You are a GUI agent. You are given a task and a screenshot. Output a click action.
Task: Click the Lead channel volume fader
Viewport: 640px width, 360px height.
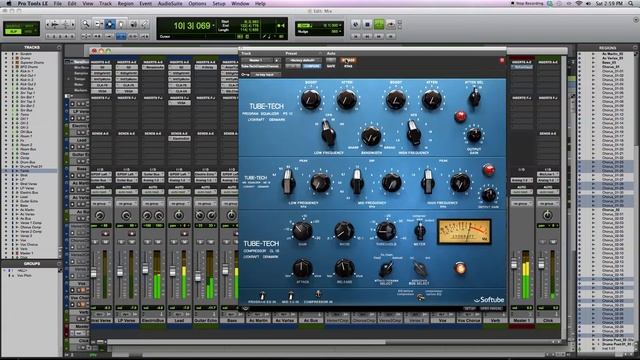pyautogui.click(x=172, y=271)
